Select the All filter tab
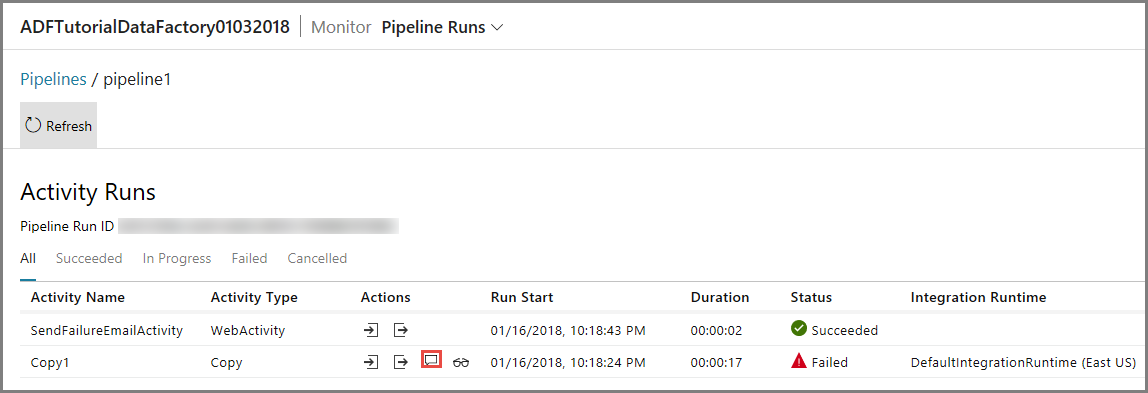The image size is (1148, 393). [28, 258]
